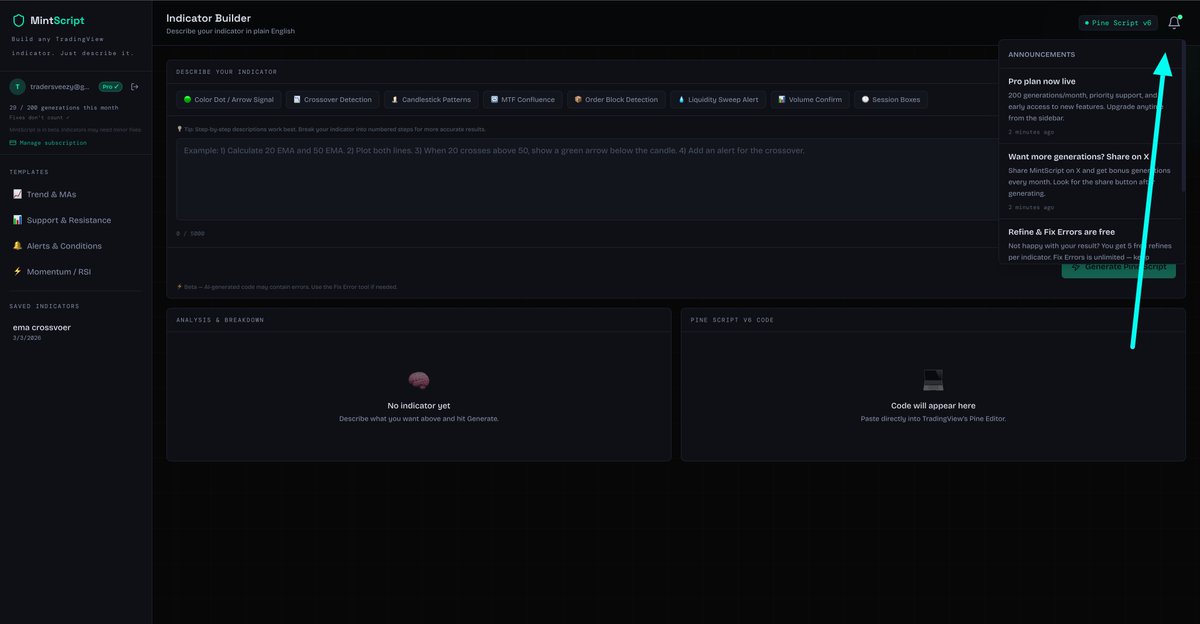Viewport: 1200px width, 624px height.
Task: Click the Pine Script v6 badge
Action: pyautogui.click(x=1118, y=22)
